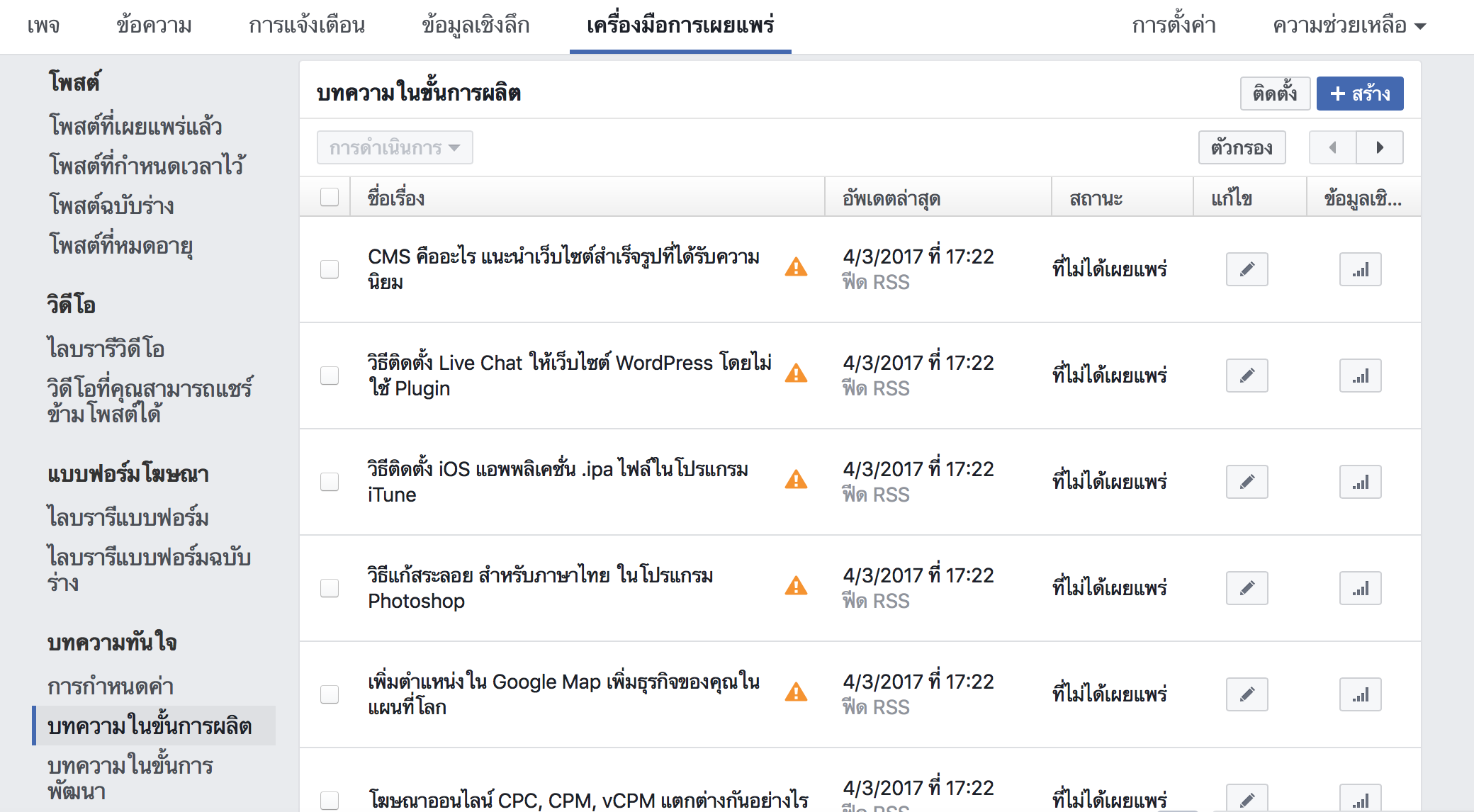The height and width of the screenshot is (812, 1474).
Task: Open article title วิธีแก้สระลอย สำหรับภาษาไทย
Action: [x=540, y=588]
